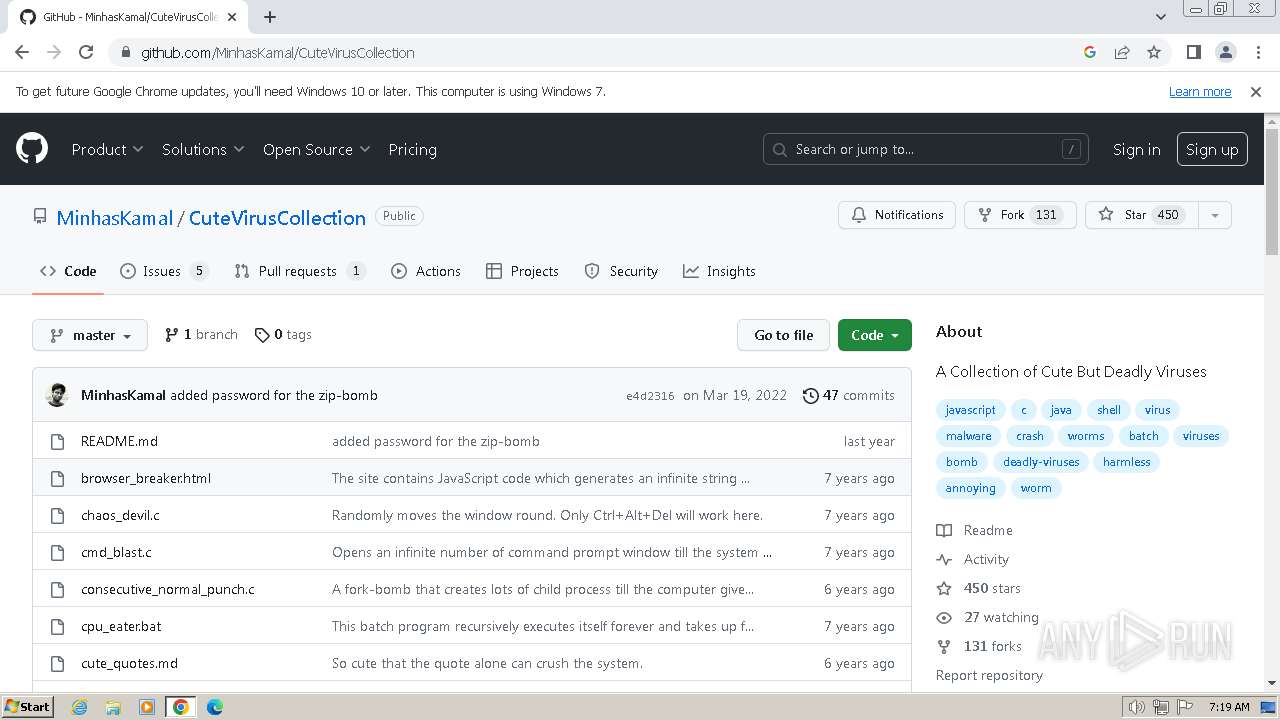
Task: Click the deadly-viruses topic tag
Action: pyautogui.click(x=1041, y=462)
